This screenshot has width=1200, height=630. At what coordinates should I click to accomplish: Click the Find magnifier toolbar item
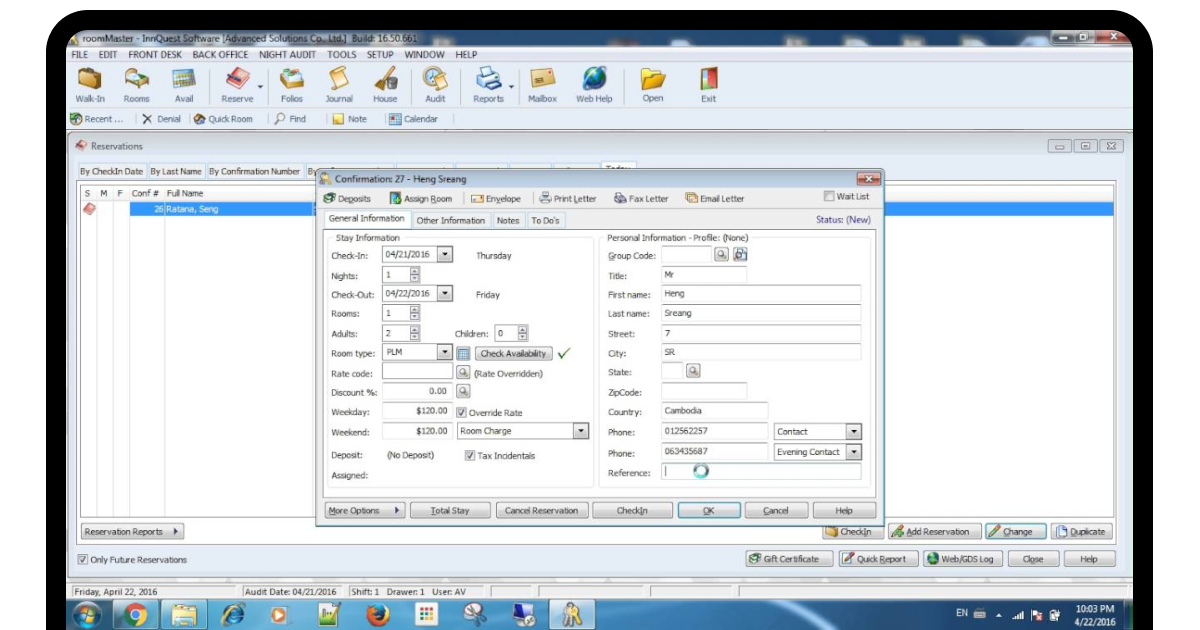(x=290, y=119)
